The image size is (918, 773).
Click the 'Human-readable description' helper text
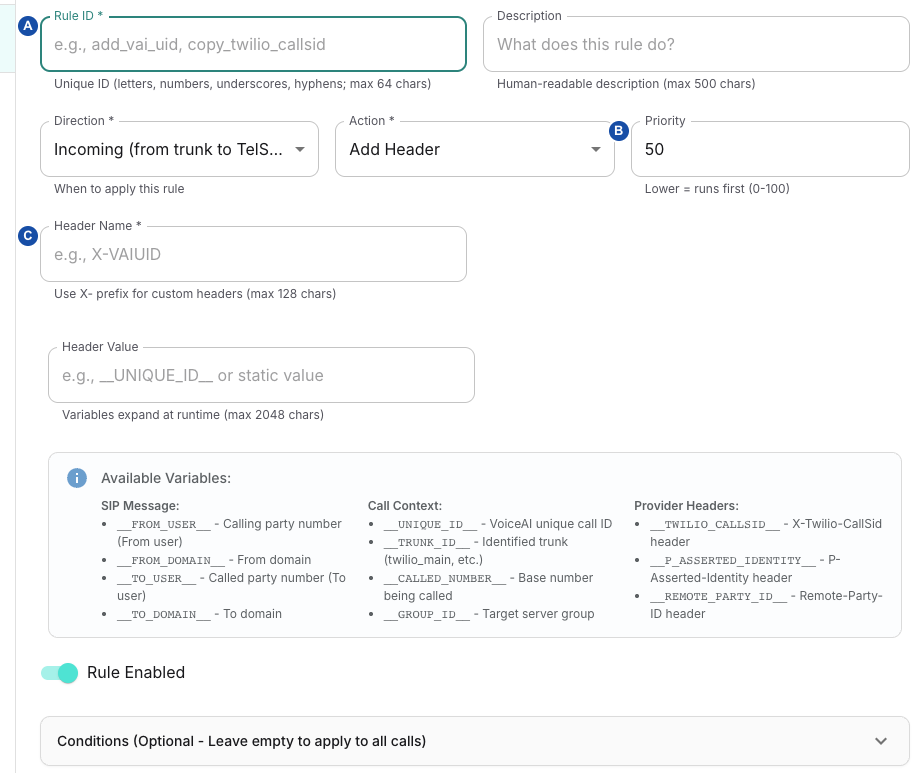pos(626,84)
